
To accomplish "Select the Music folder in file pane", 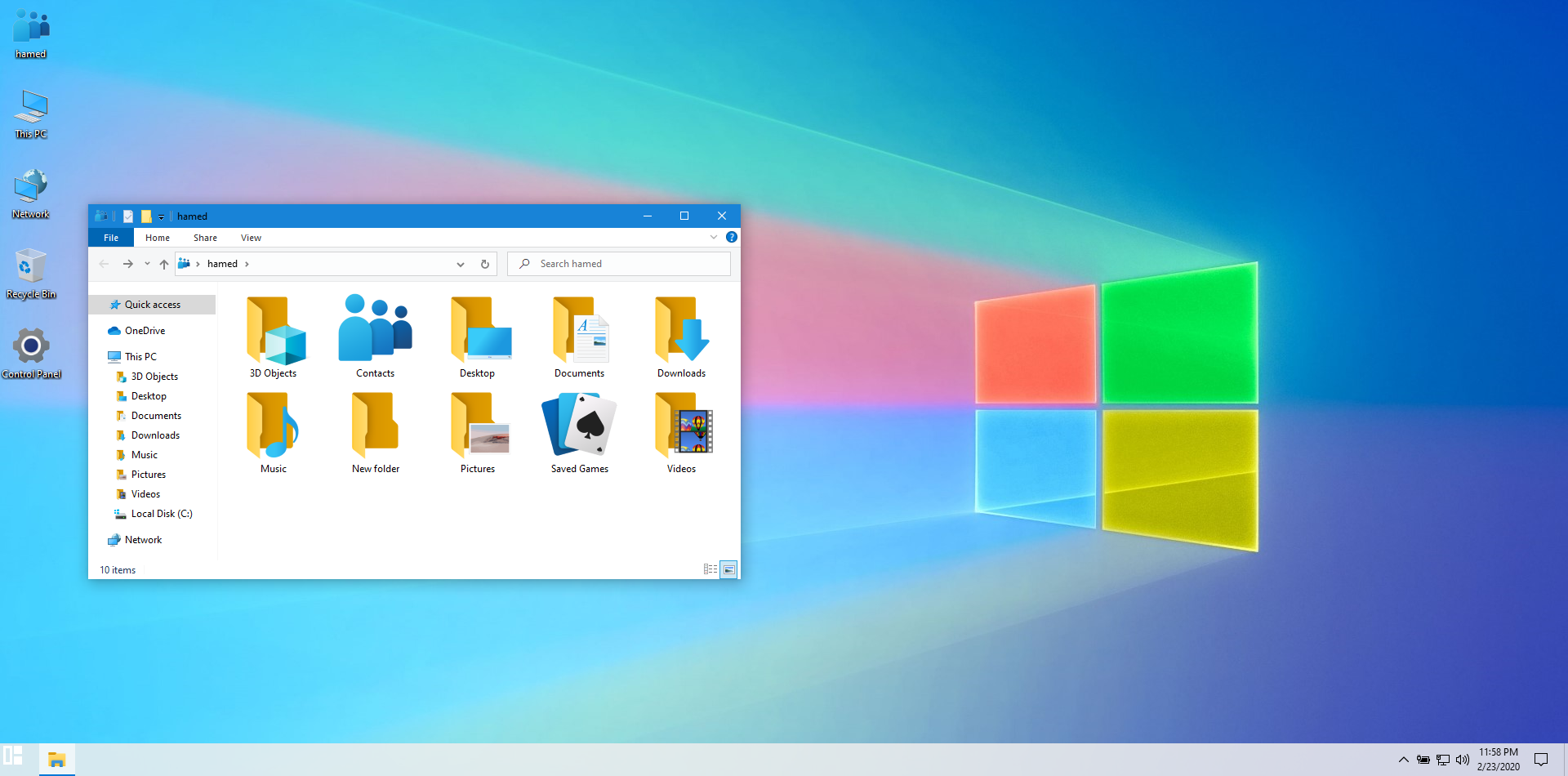I will coord(274,426).
